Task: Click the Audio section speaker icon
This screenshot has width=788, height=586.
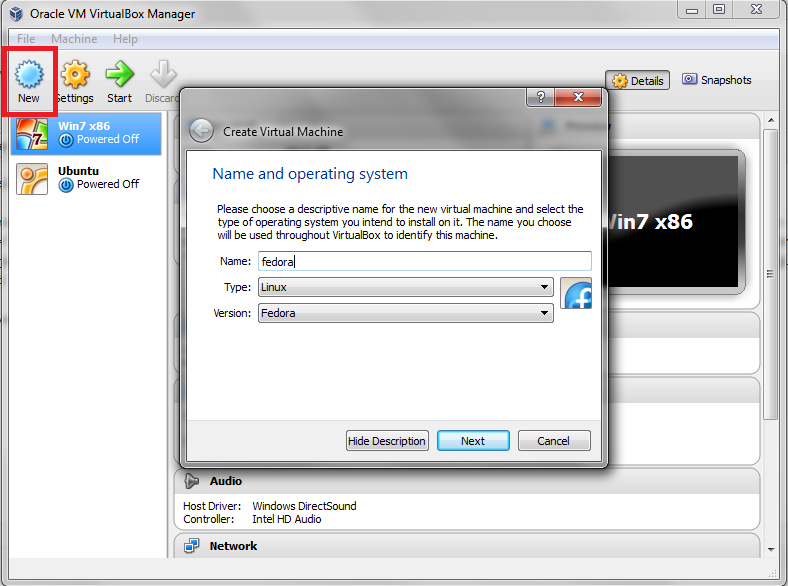Action: [191, 481]
